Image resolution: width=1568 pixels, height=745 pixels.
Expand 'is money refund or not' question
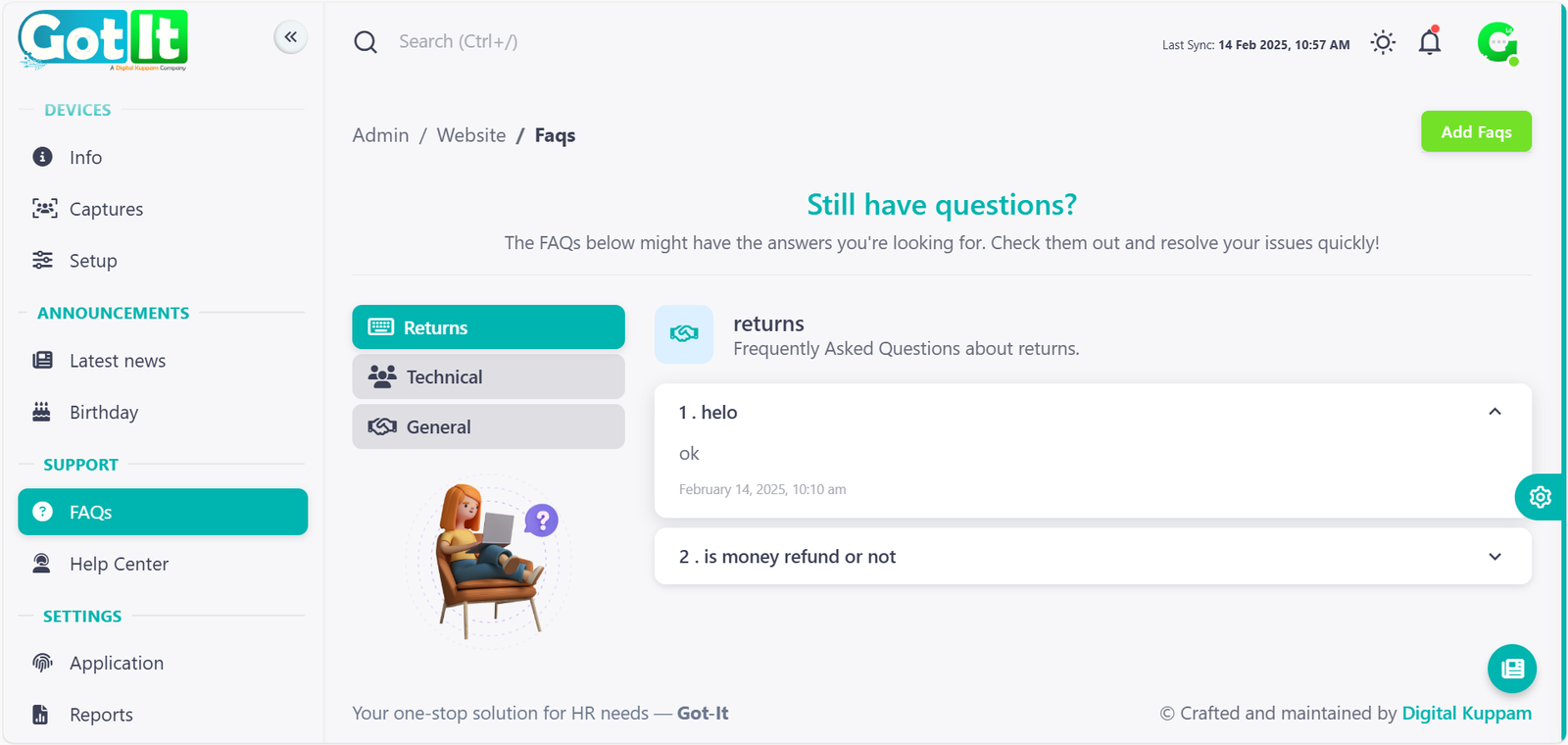click(x=1494, y=557)
